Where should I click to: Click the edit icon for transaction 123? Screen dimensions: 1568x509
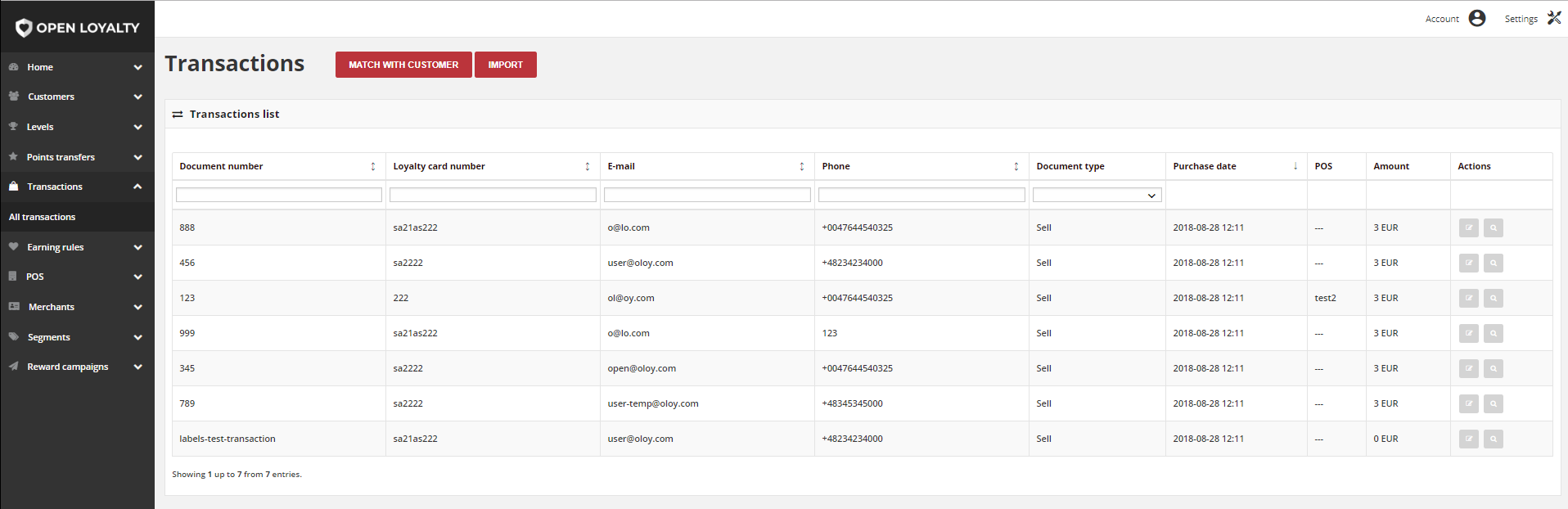coord(1468,298)
